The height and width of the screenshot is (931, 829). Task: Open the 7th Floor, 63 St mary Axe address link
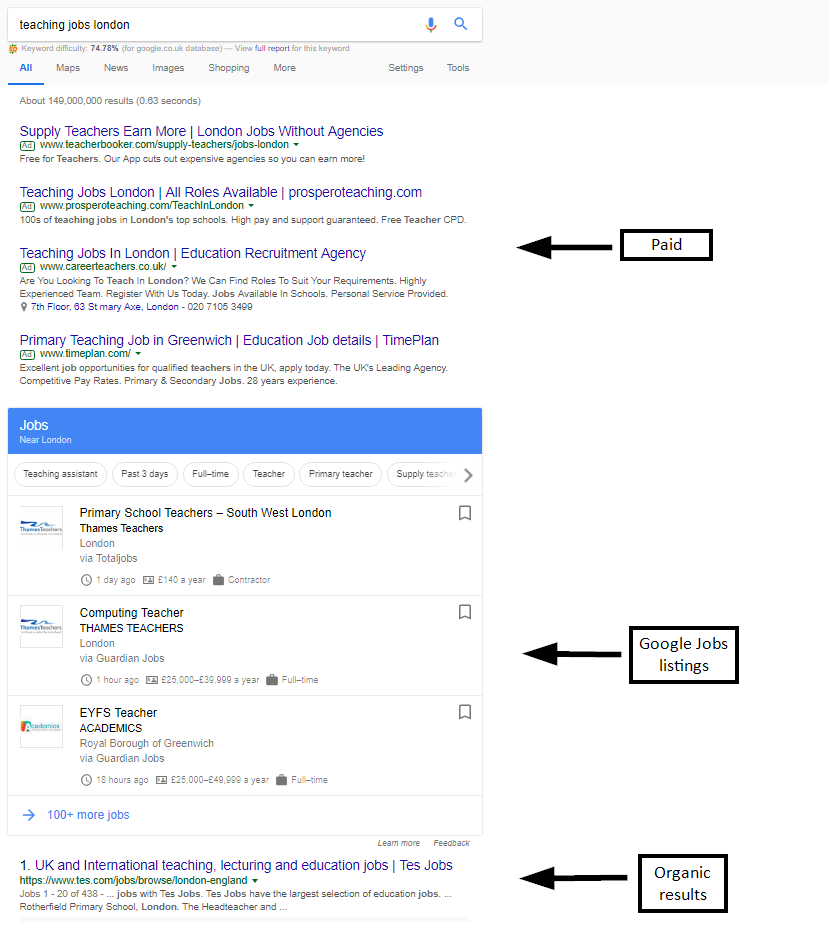[105, 307]
